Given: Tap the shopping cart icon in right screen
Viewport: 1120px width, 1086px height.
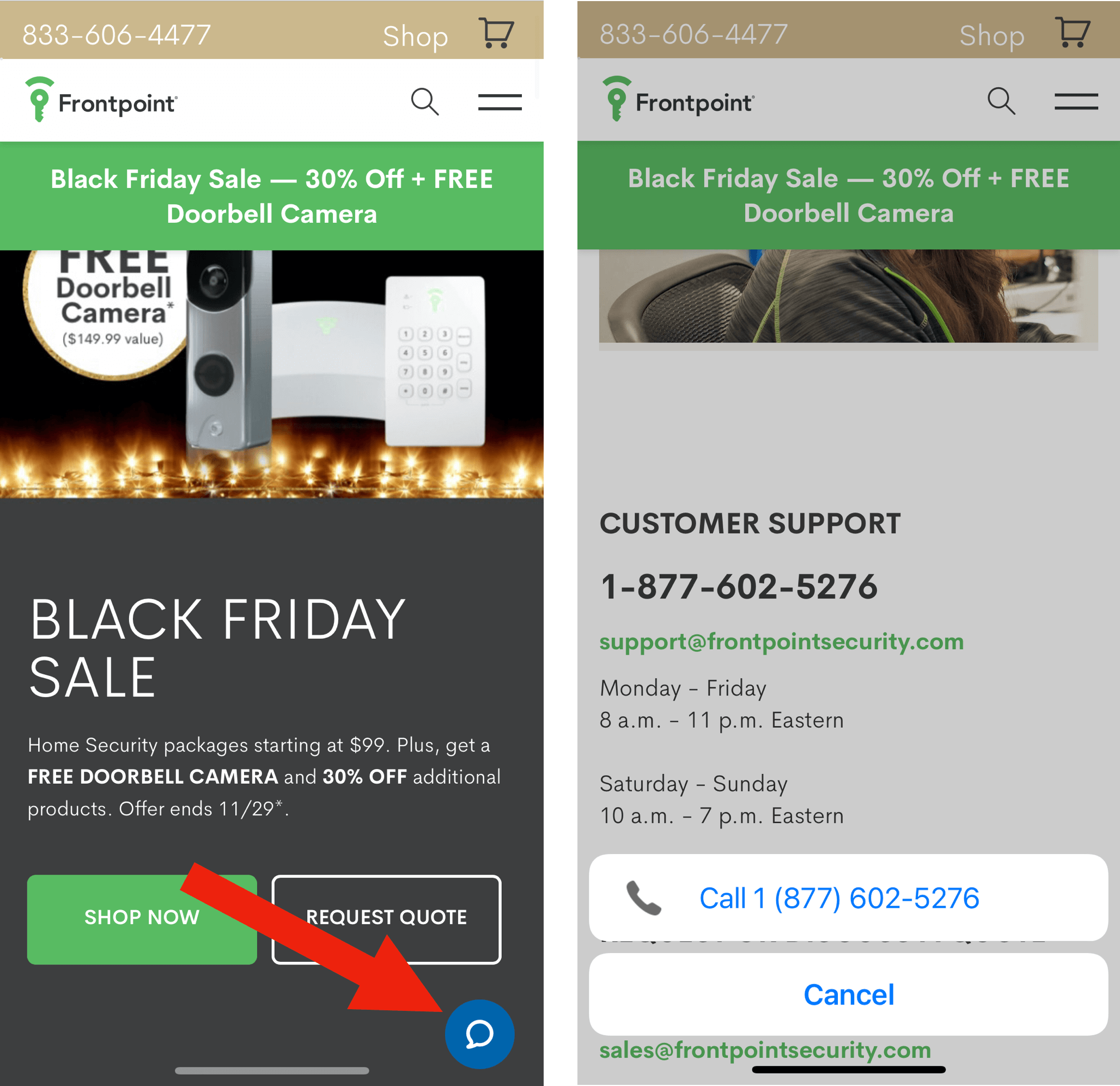Looking at the screenshot, I should [x=1073, y=33].
